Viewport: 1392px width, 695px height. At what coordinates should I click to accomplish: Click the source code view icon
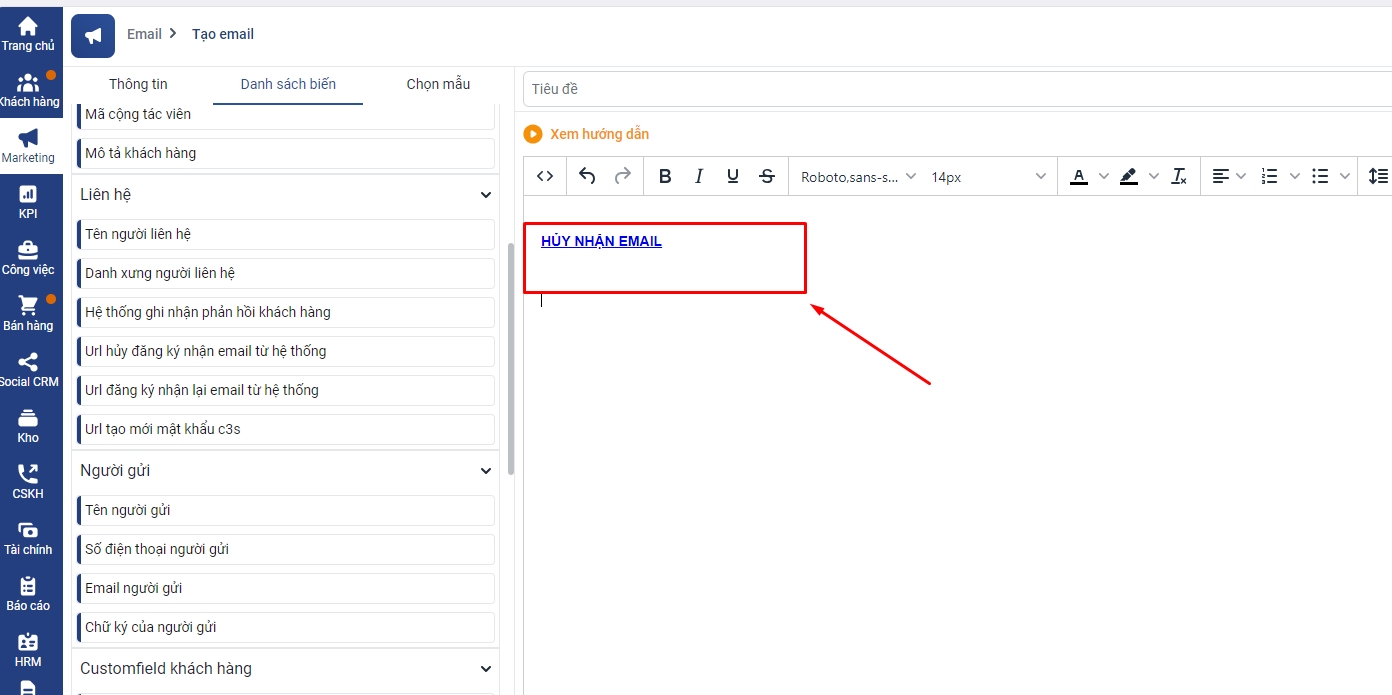(x=545, y=176)
